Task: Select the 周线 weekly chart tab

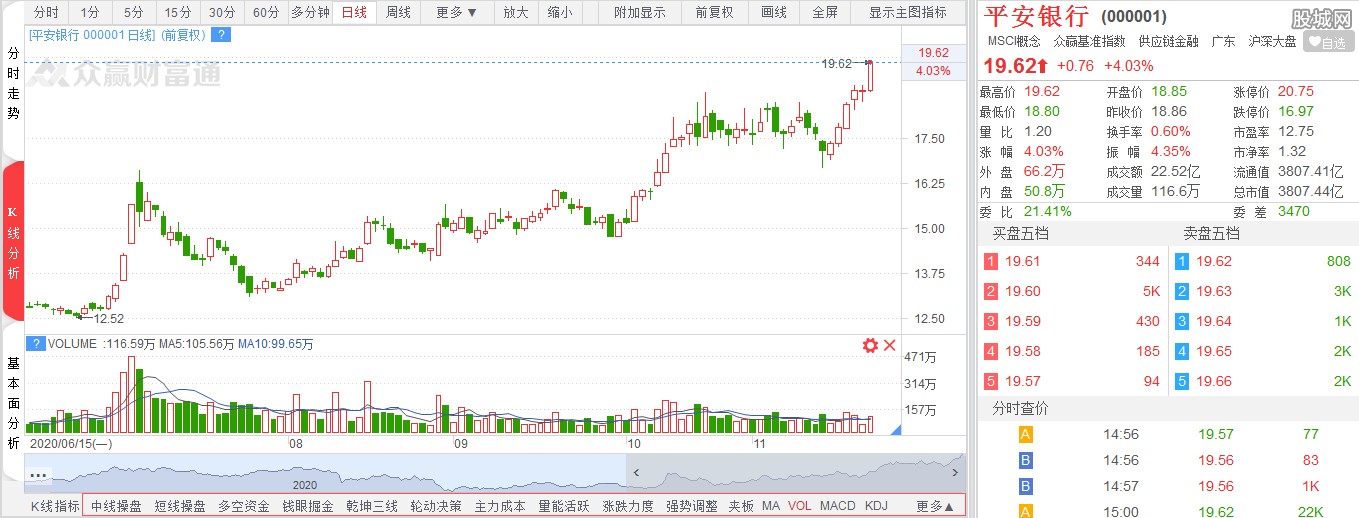Action: tap(398, 13)
